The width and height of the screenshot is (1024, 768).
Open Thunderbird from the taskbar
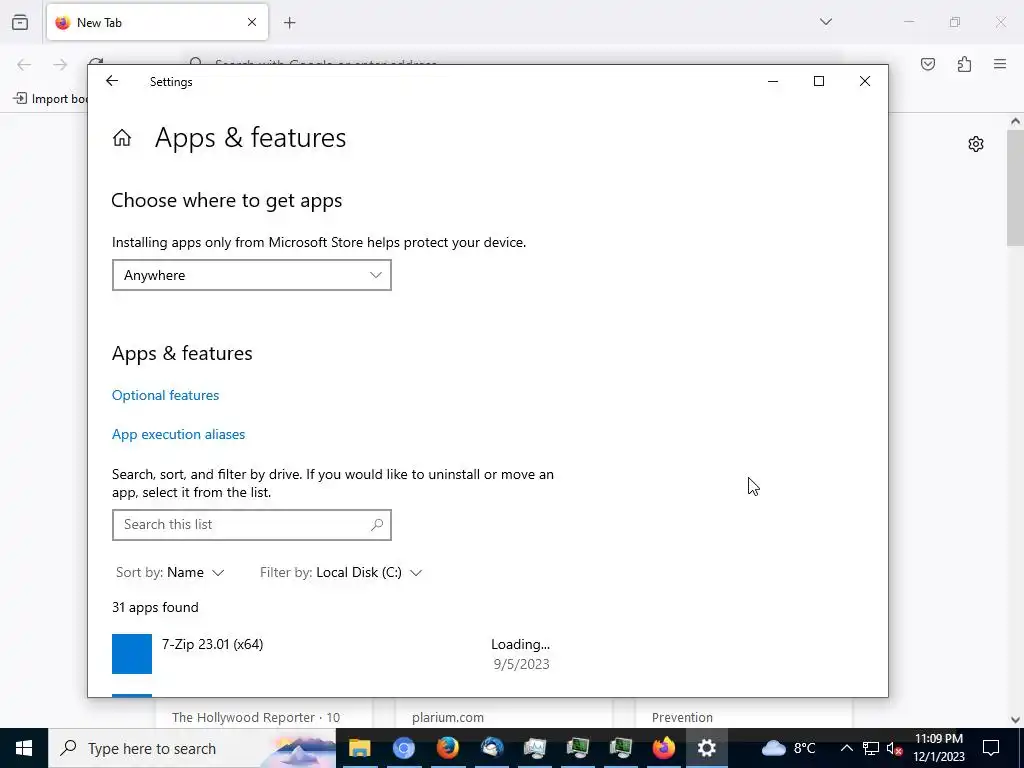pos(492,748)
